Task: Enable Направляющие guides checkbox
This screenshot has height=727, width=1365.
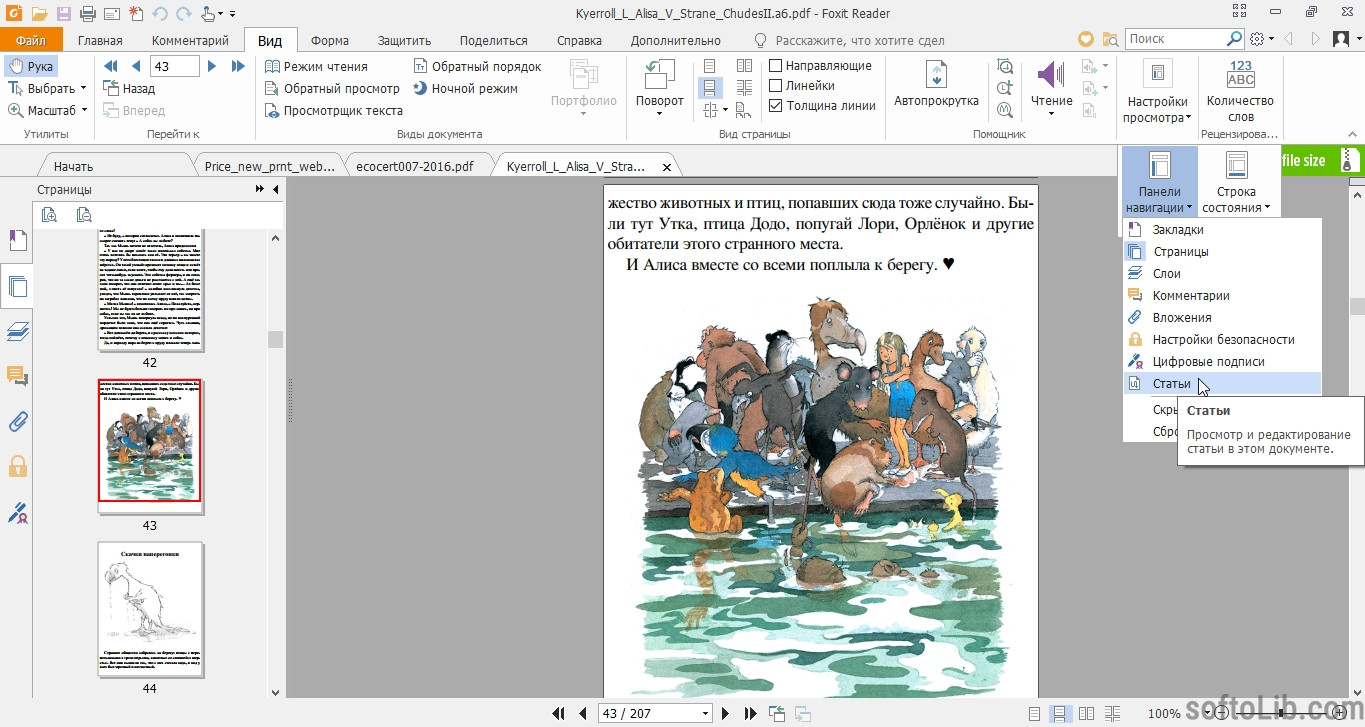Action: tap(775, 66)
